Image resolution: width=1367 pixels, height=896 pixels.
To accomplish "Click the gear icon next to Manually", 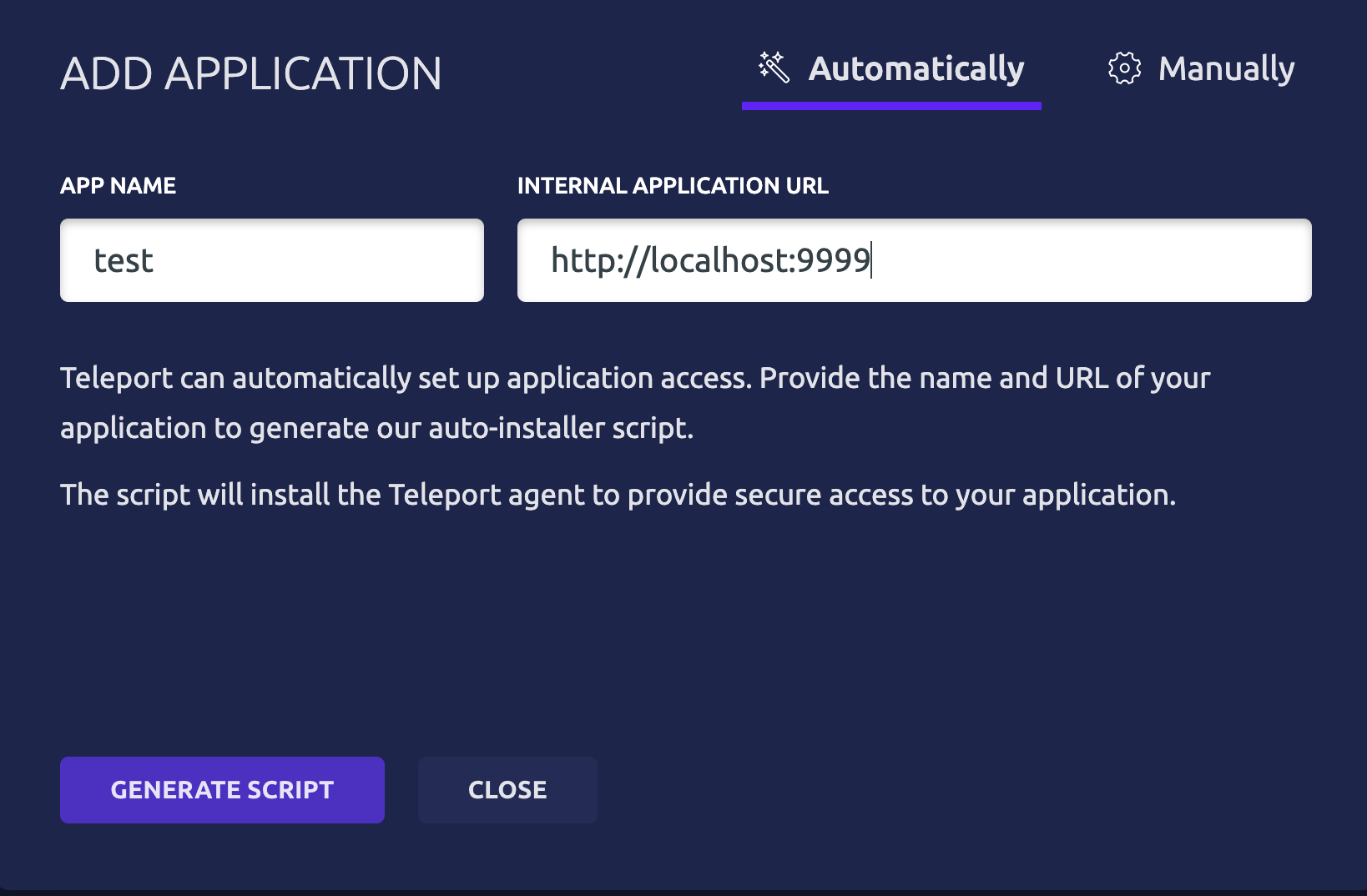I will [x=1124, y=69].
